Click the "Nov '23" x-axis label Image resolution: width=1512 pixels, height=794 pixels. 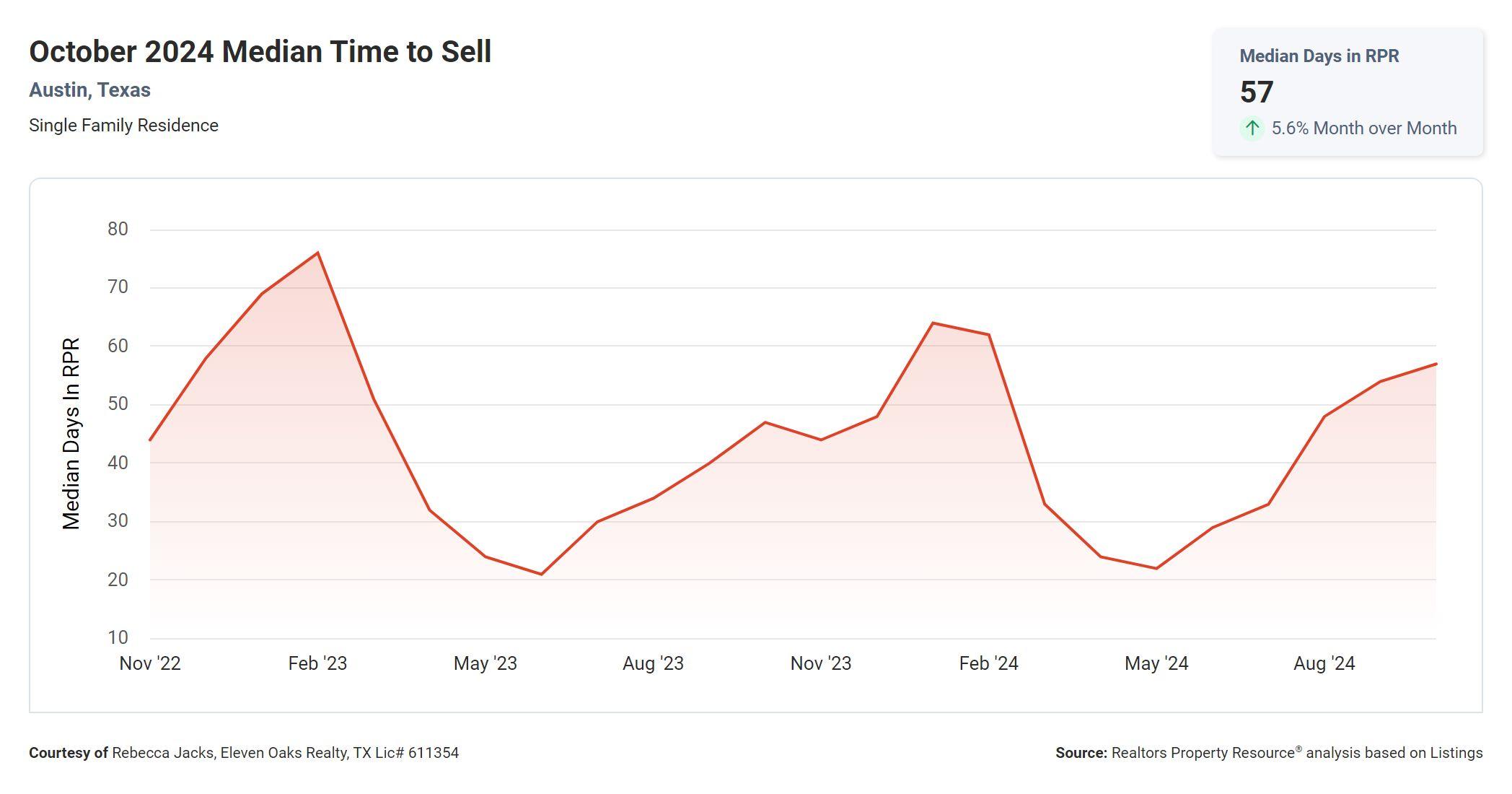point(820,663)
